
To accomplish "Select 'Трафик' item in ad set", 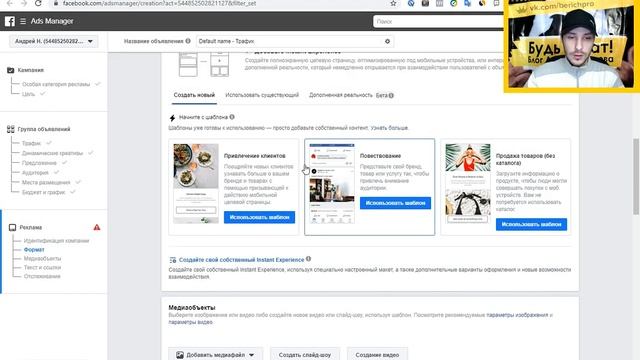I will (x=31, y=143).
